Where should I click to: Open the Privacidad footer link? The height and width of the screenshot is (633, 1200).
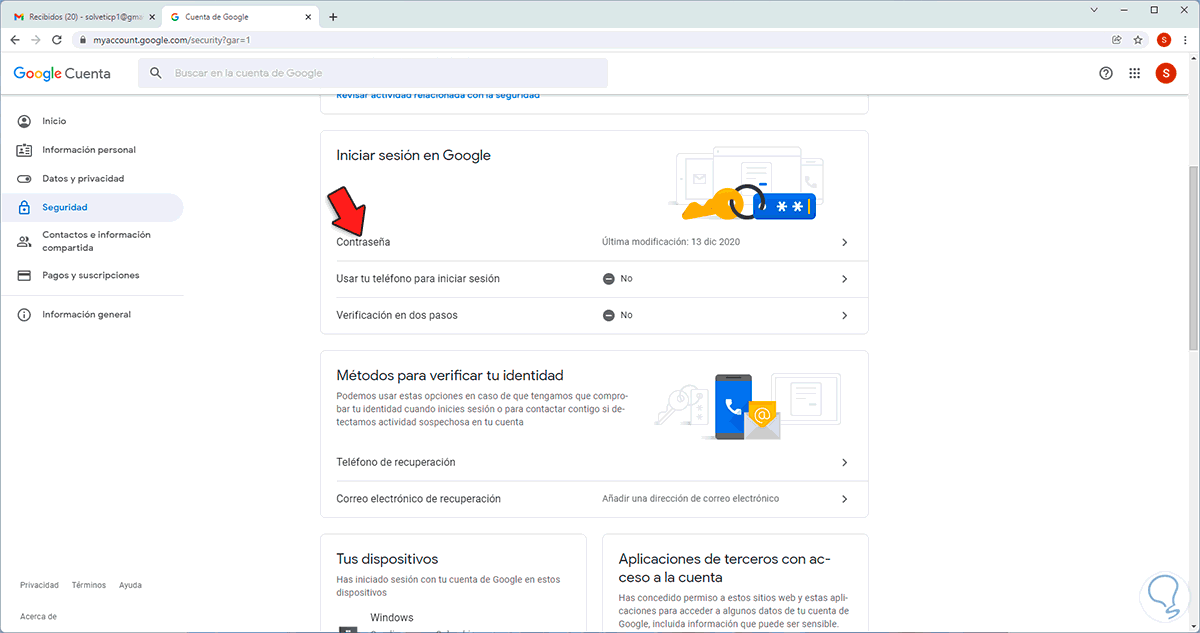coord(39,585)
